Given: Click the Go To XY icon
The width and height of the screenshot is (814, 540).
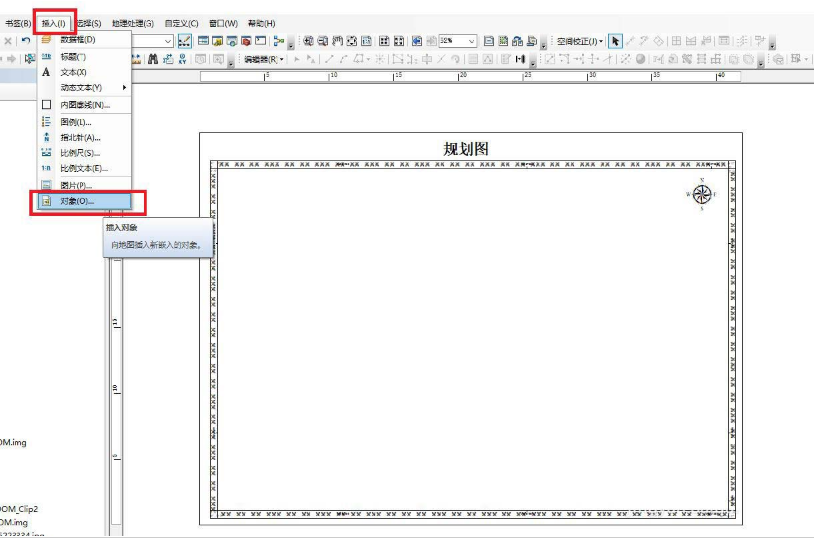Looking at the screenshot, I should [182, 59].
